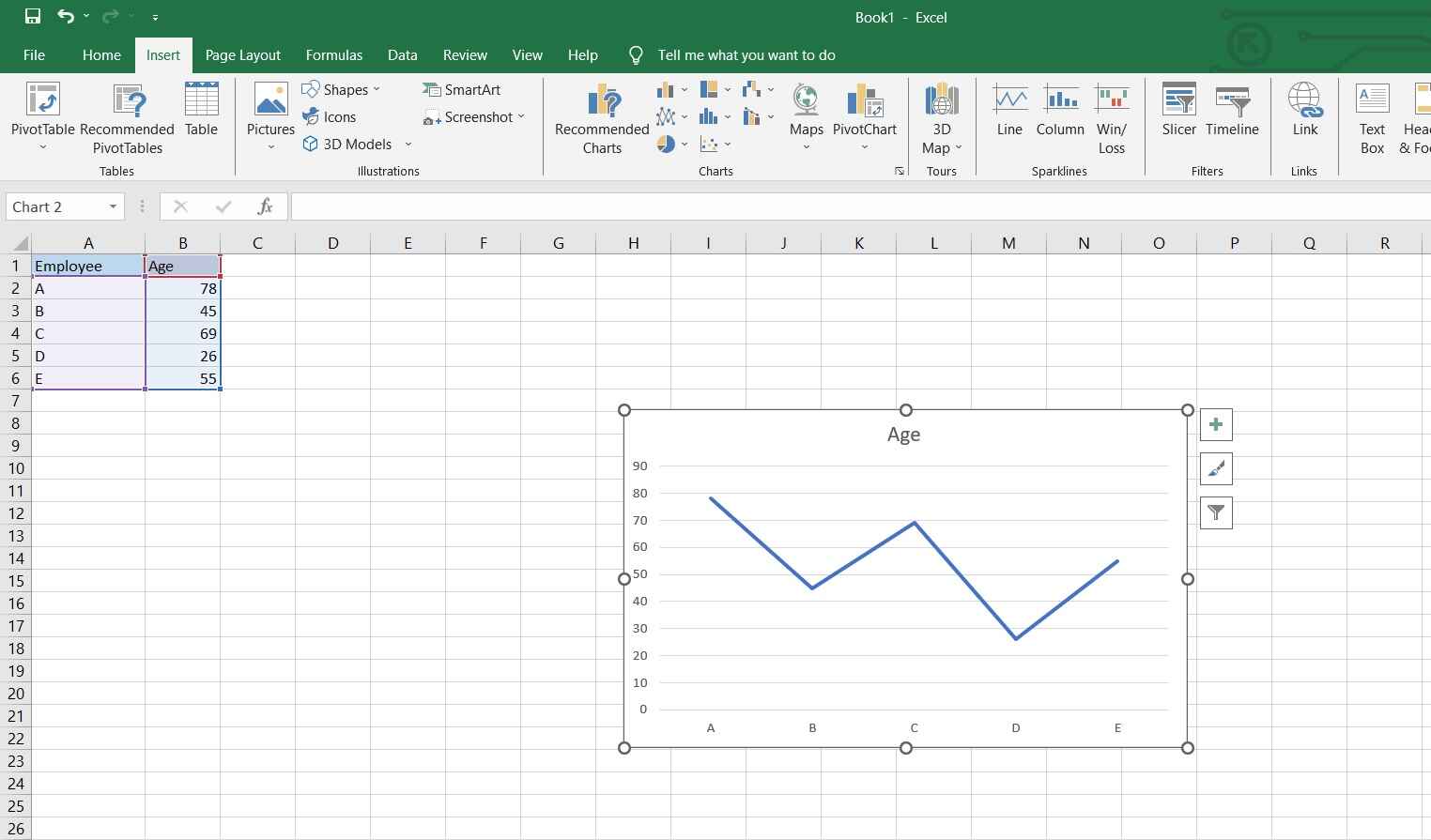Open the Charts dialog launcher
This screenshot has height=840, width=1431.
(900, 171)
